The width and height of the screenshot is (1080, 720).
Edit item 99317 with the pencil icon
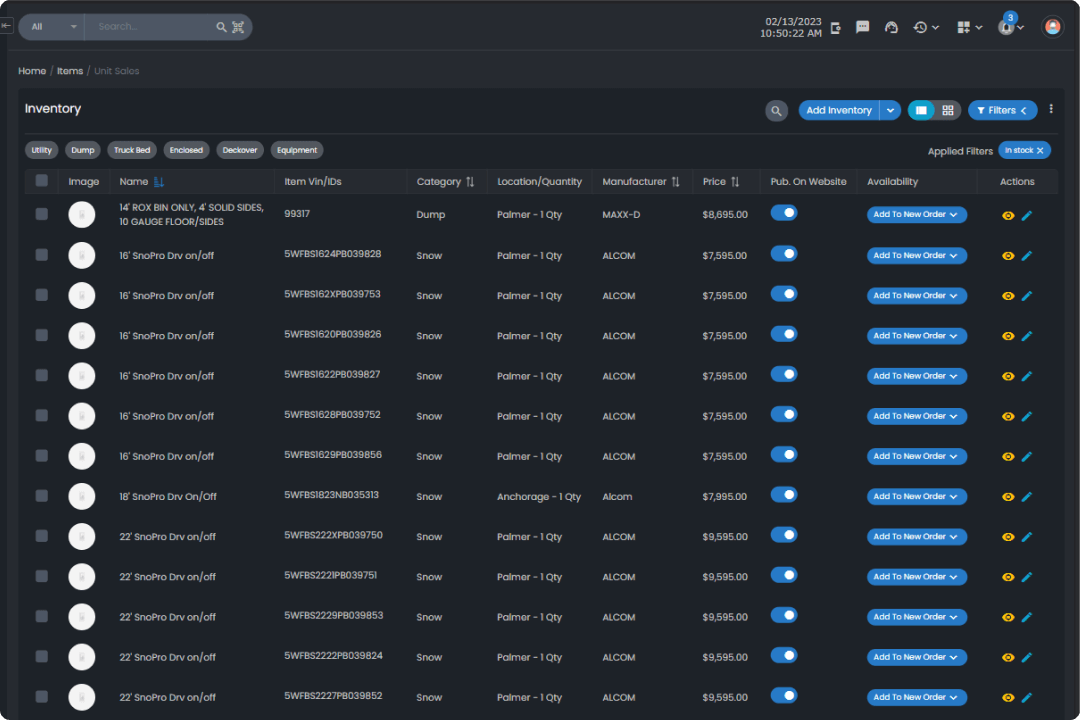coord(1027,216)
